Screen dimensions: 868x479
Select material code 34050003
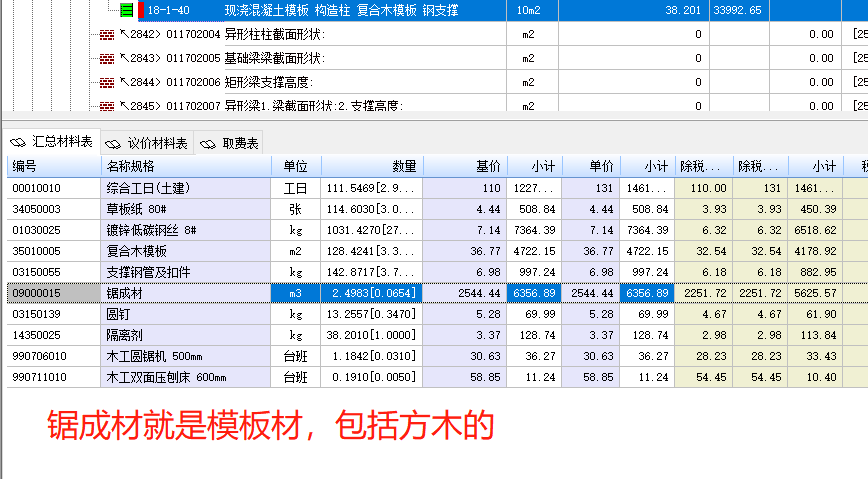tap(54, 209)
